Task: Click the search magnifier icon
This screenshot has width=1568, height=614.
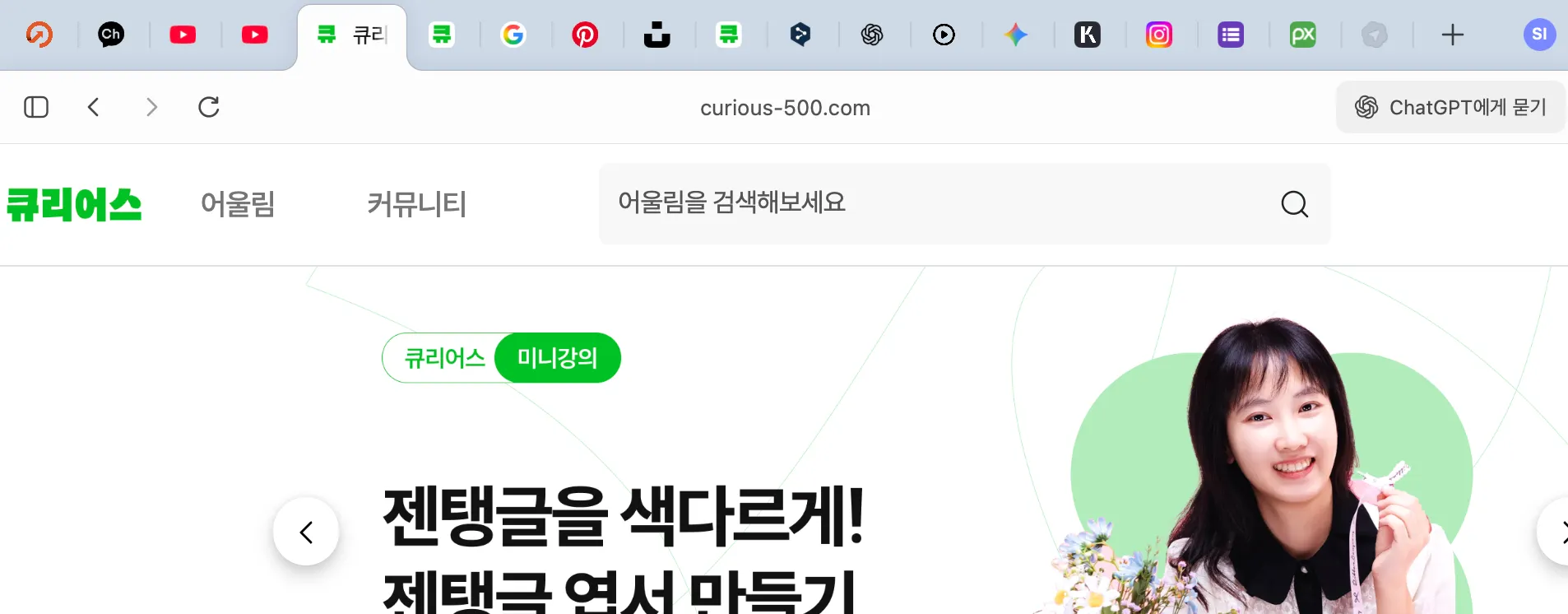Action: 1295,203
